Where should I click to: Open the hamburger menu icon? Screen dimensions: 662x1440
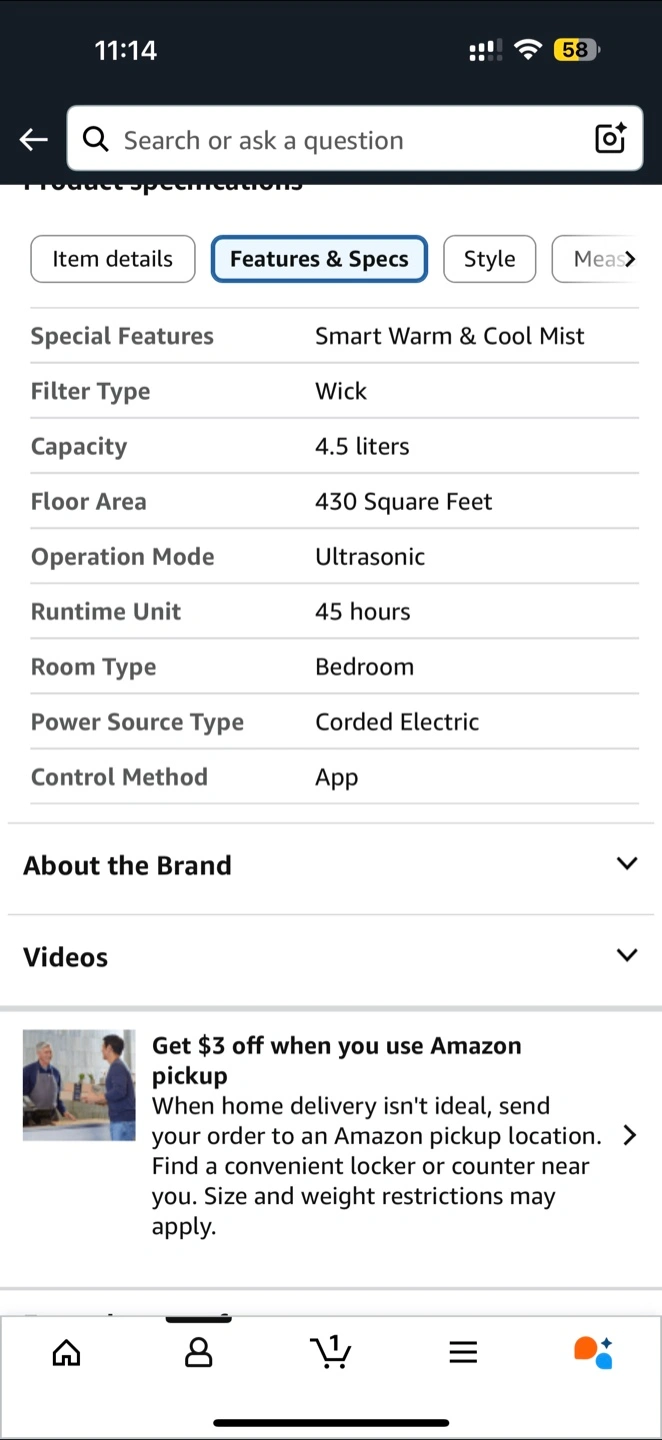(463, 1353)
